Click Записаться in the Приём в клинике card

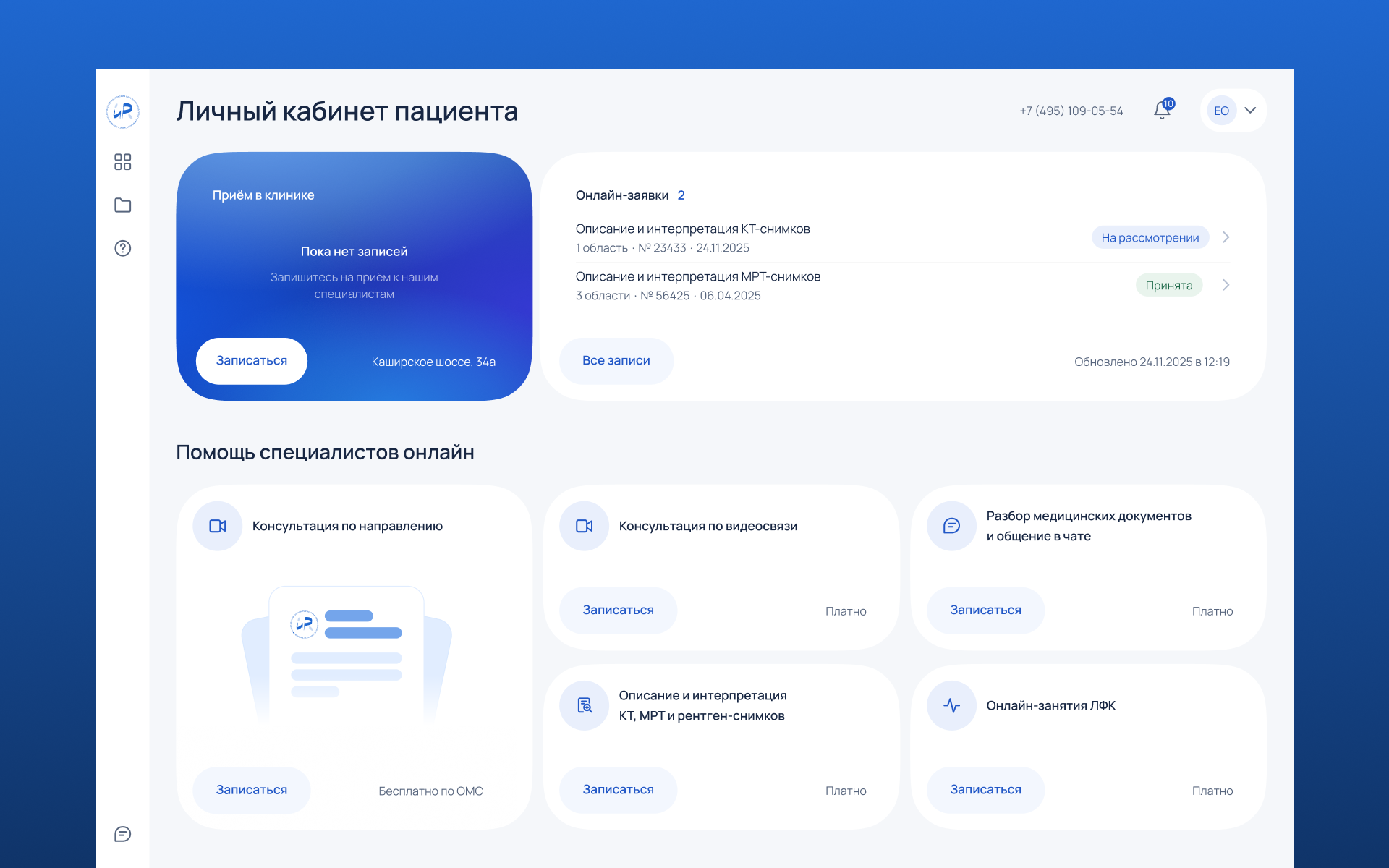(252, 361)
